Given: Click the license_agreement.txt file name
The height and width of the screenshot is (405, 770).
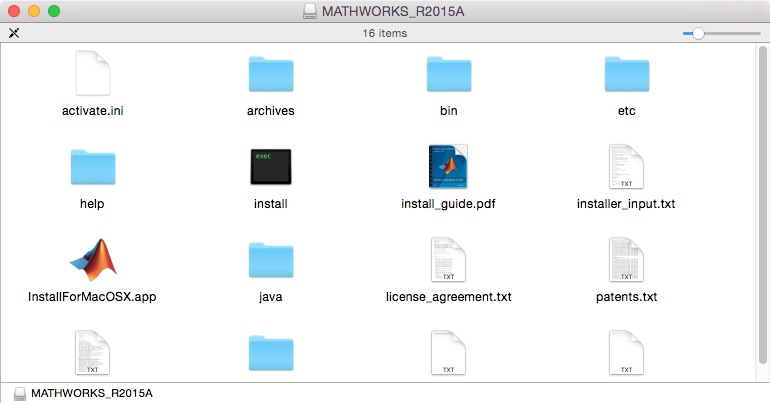Looking at the screenshot, I should pos(449,297).
